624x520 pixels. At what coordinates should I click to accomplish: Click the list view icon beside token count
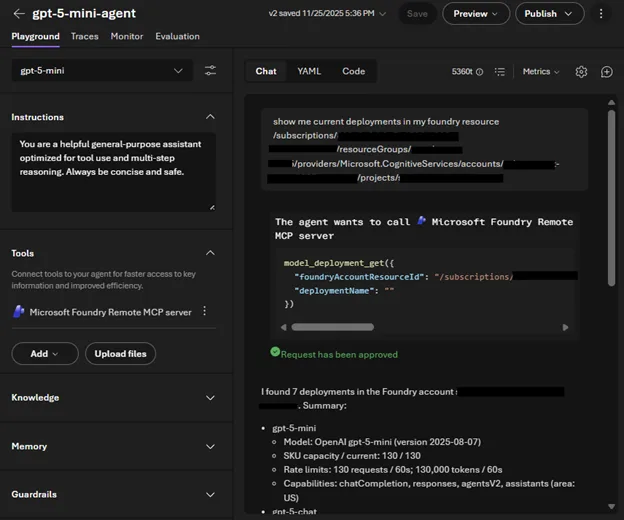(500, 72)
